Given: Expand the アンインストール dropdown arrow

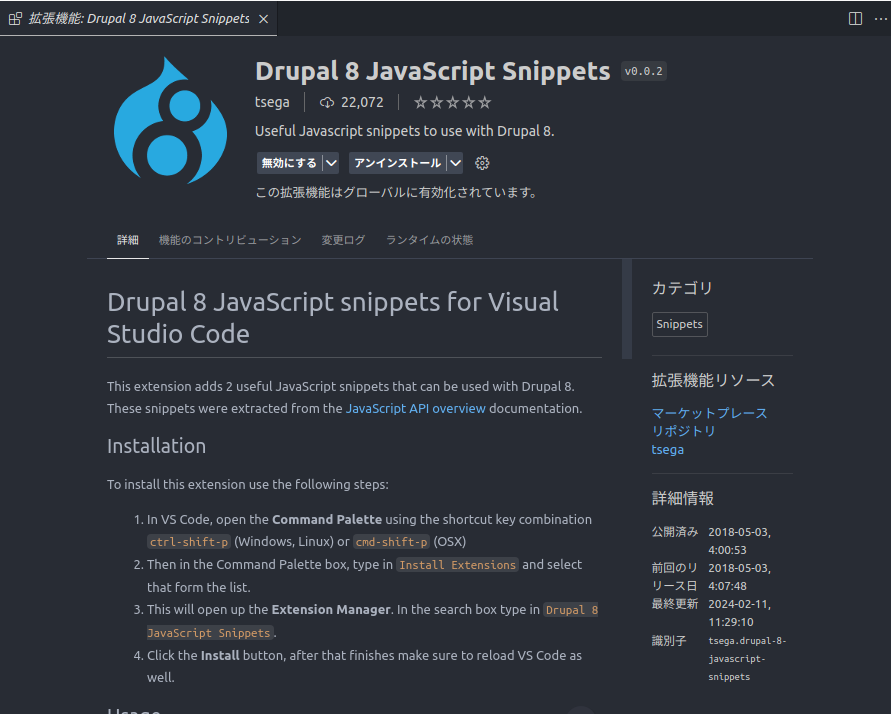Looking at the screenshot, I should (455, 163).
